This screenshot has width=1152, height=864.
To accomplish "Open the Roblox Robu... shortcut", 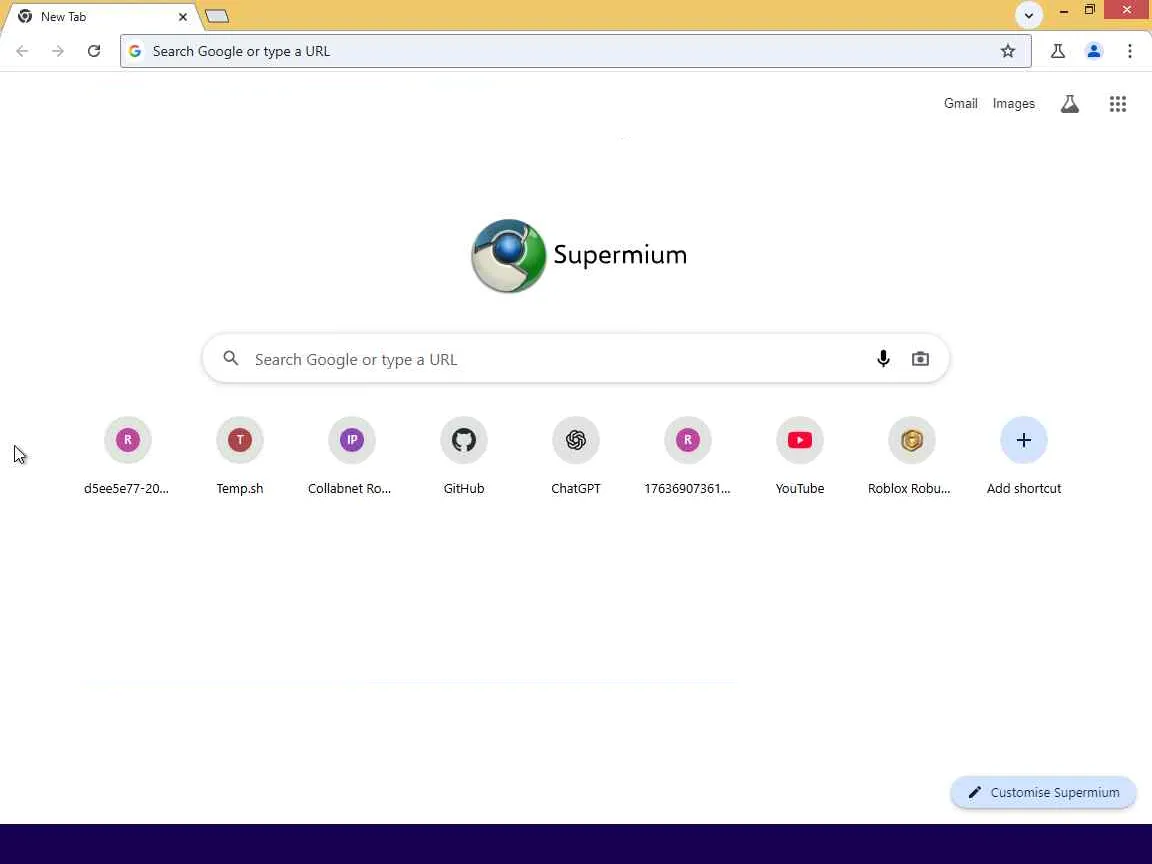I will point(911,455).
